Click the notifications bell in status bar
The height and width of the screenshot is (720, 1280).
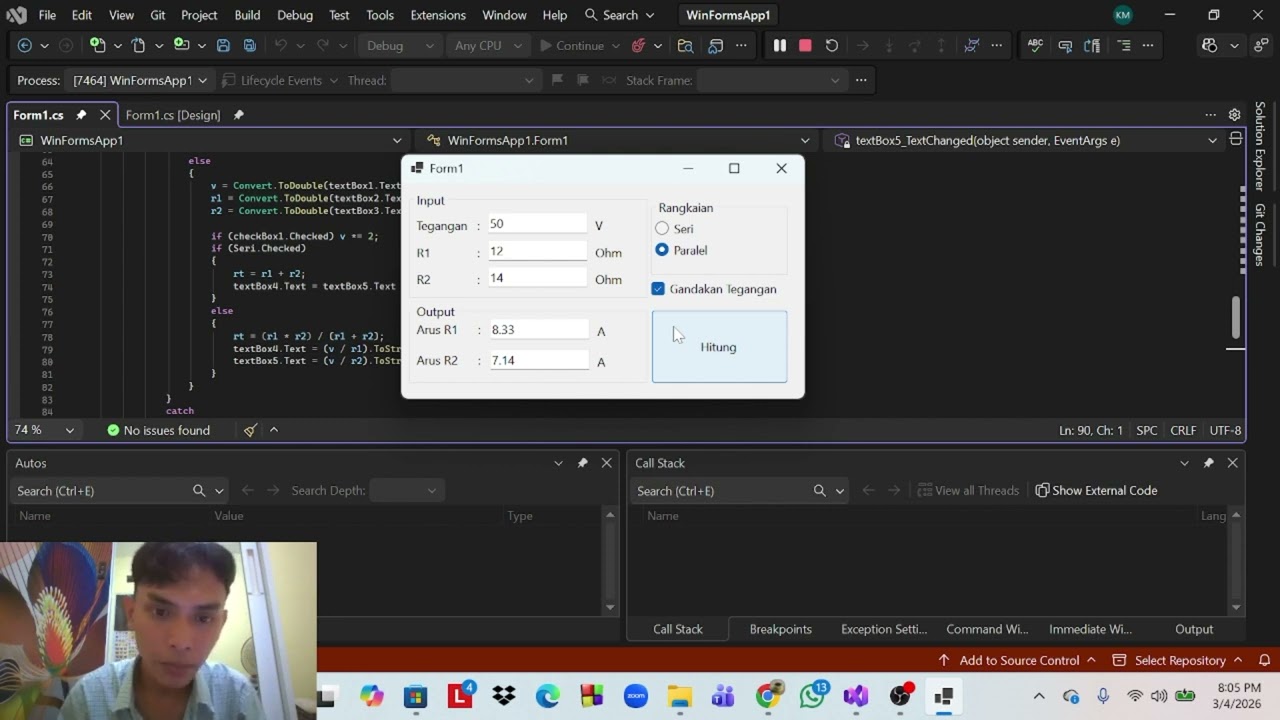[1264, 660]
